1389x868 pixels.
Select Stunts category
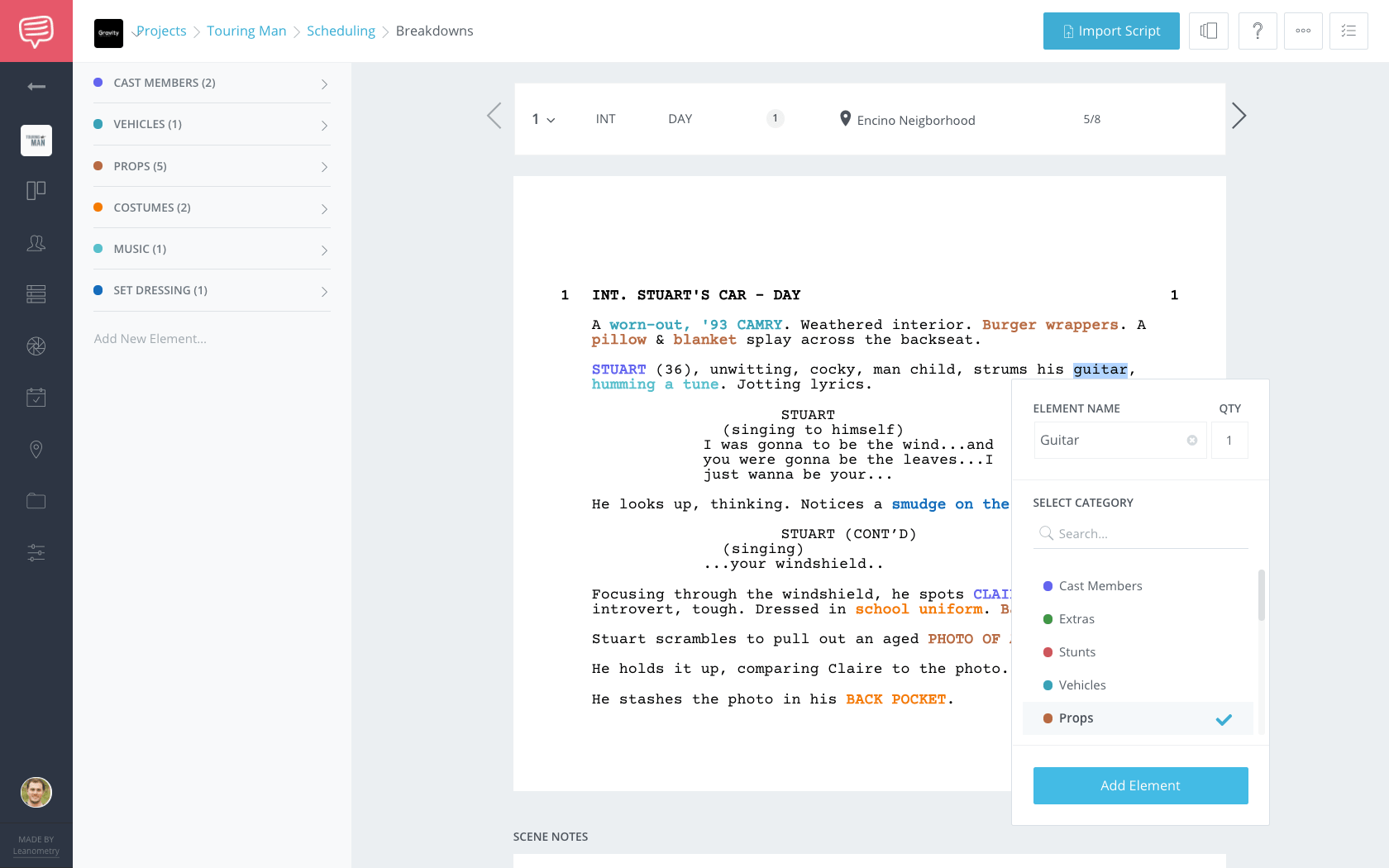click(x=1138, y=652)
